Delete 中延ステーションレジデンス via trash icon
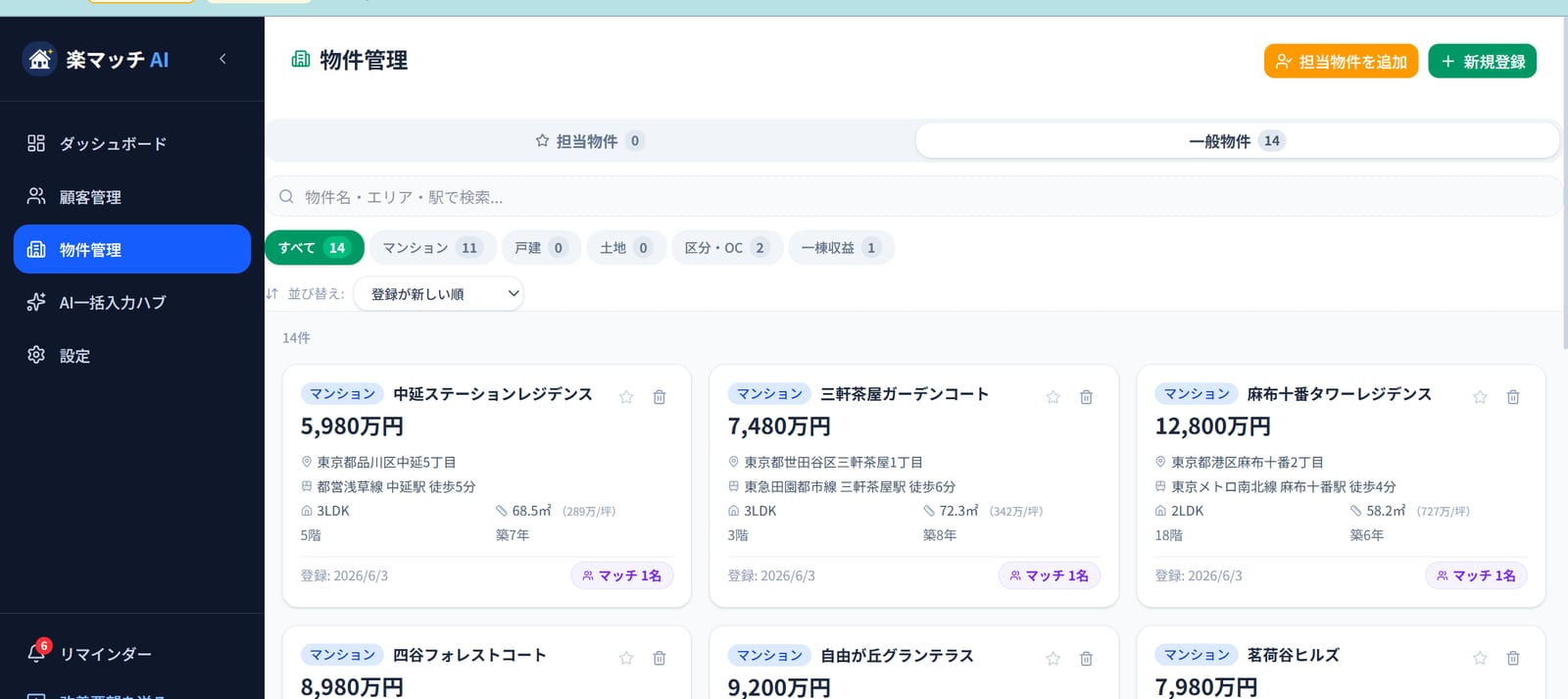This screenshot has height=699, width=1568. click(660, 396)
